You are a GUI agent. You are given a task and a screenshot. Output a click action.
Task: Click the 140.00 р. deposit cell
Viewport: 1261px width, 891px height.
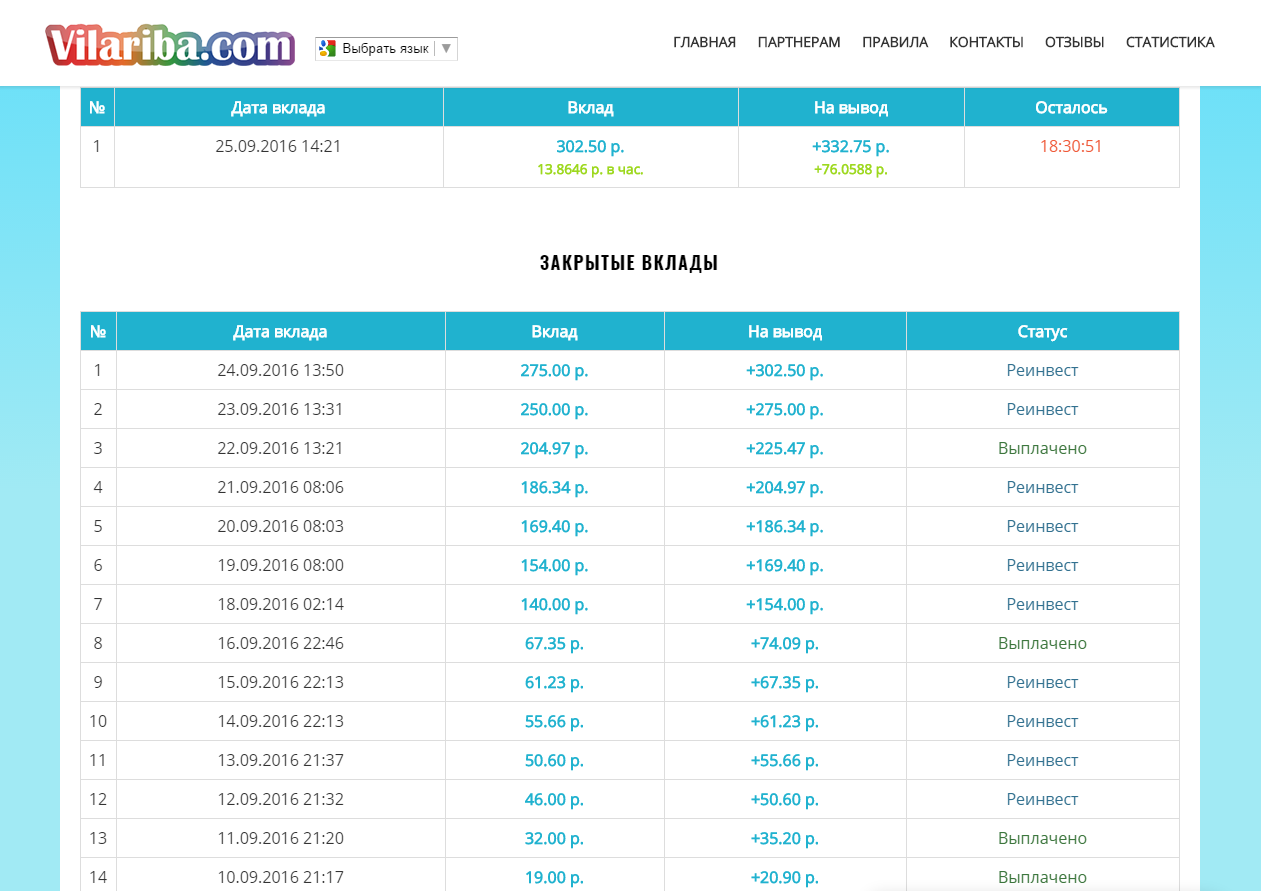pos(554,604)
